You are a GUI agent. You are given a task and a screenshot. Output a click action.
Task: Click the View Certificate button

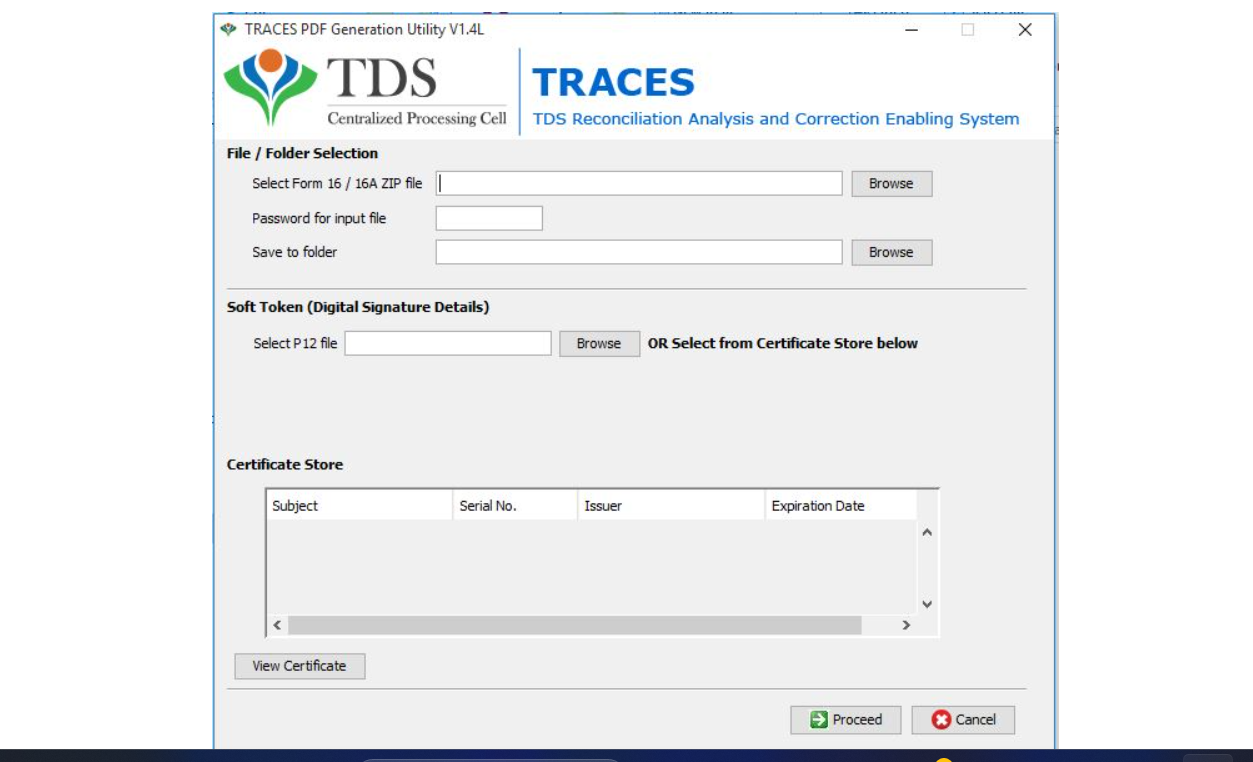(299, 666)
